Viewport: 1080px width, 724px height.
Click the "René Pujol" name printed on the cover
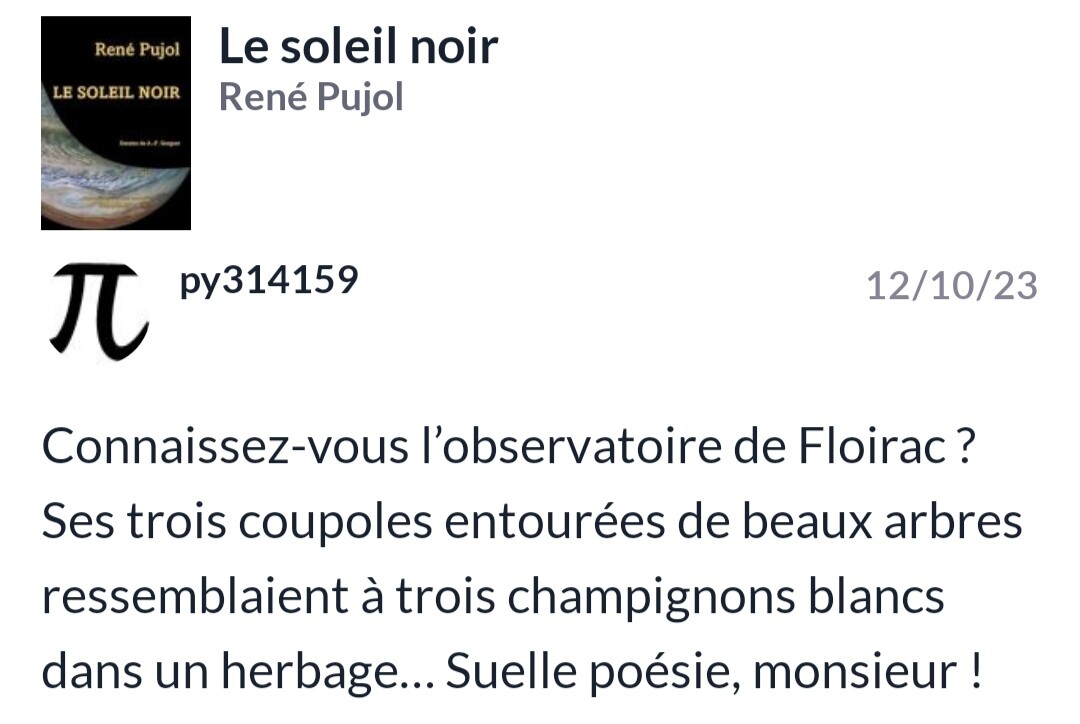136,50
